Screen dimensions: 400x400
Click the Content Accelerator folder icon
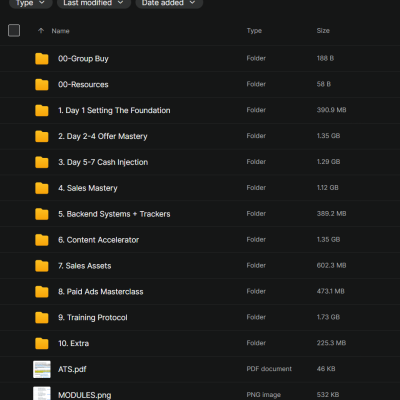42,240
